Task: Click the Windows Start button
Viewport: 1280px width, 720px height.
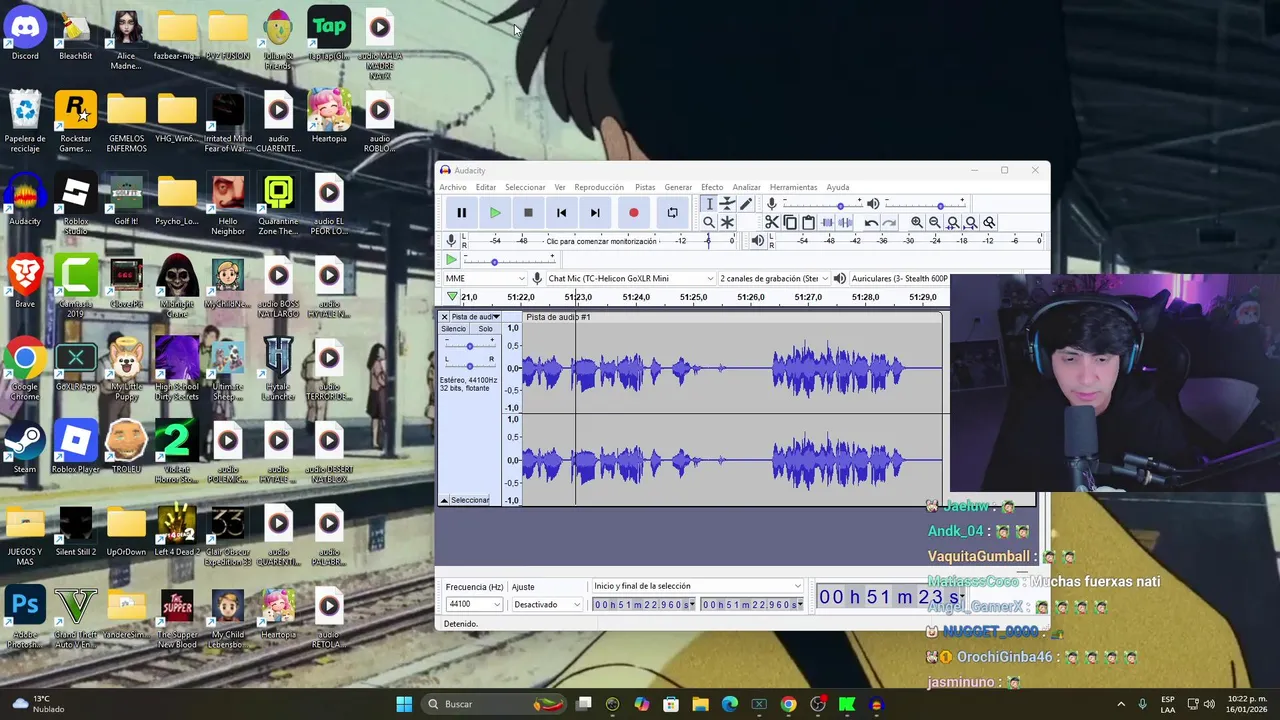Action: pyautogui.click(x=404, y=704)
